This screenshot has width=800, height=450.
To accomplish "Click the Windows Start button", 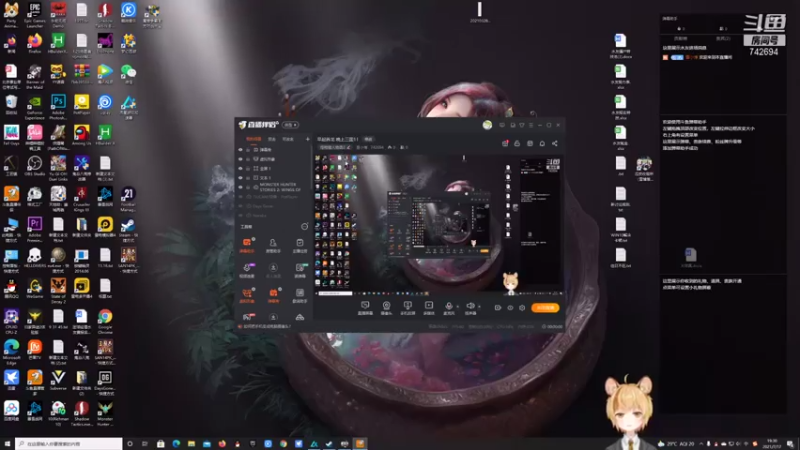I will [7, 444].
